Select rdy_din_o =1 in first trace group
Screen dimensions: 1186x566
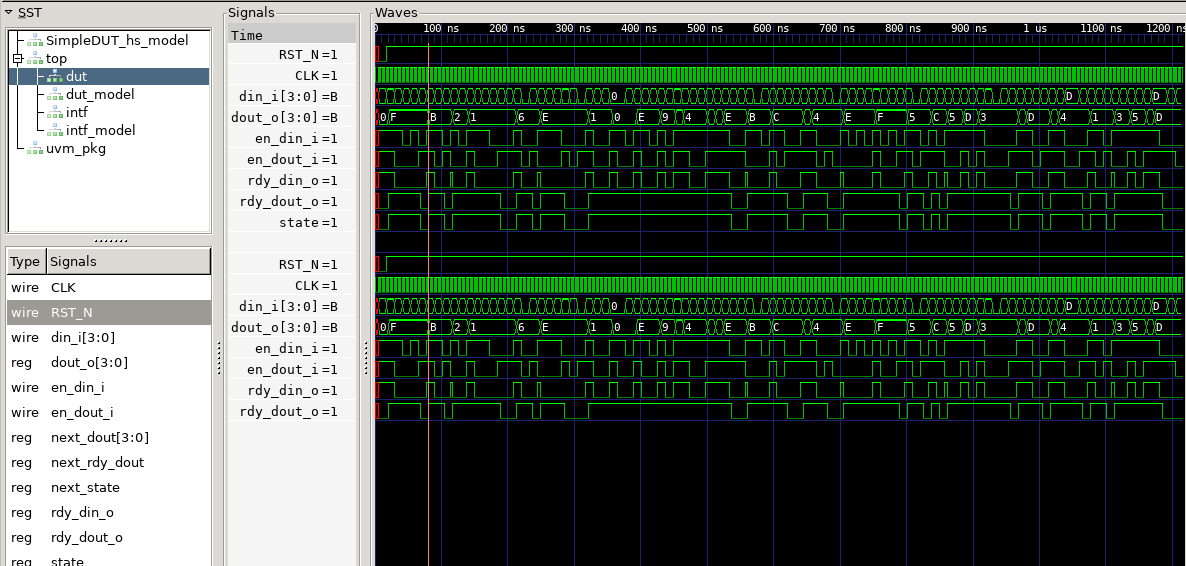click(x=292, y=180)
